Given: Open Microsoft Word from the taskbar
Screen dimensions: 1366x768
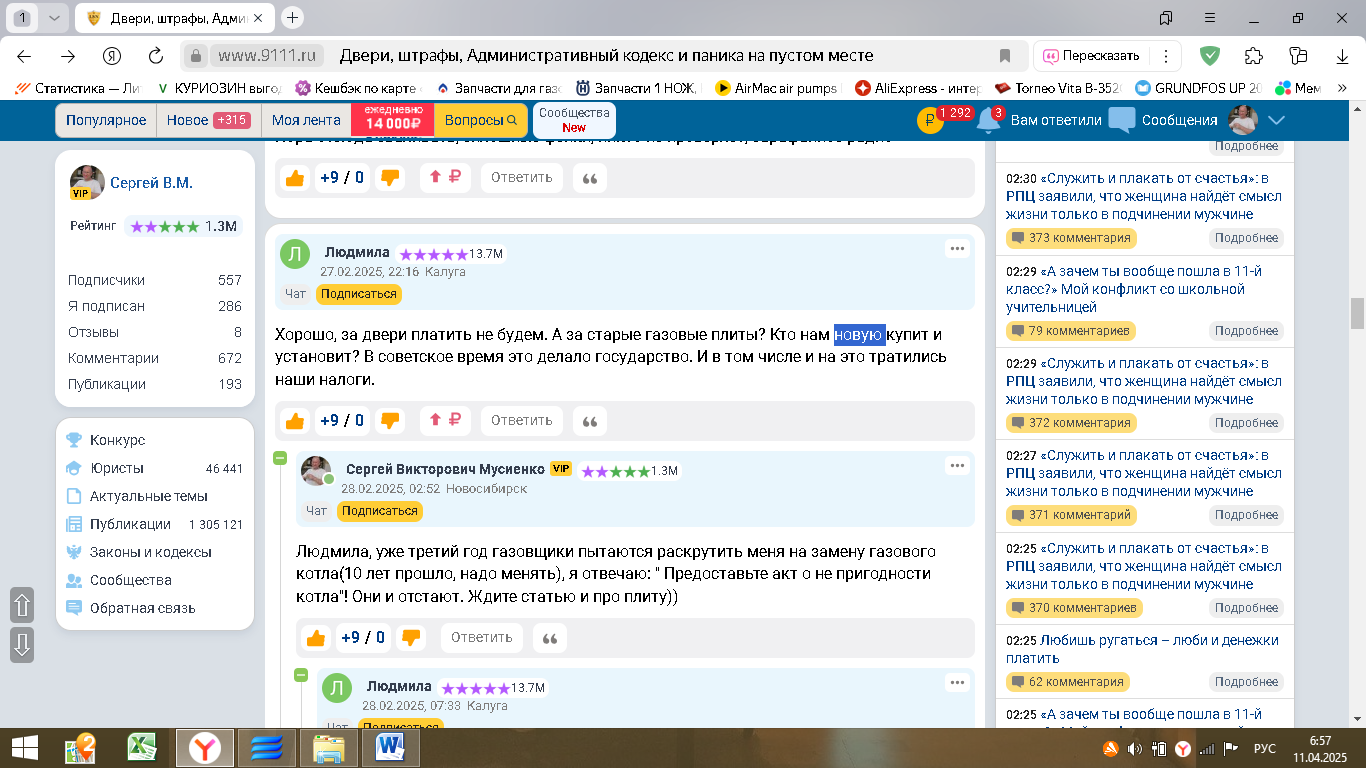Looking at the screenshot, I should tap(392, 747).
